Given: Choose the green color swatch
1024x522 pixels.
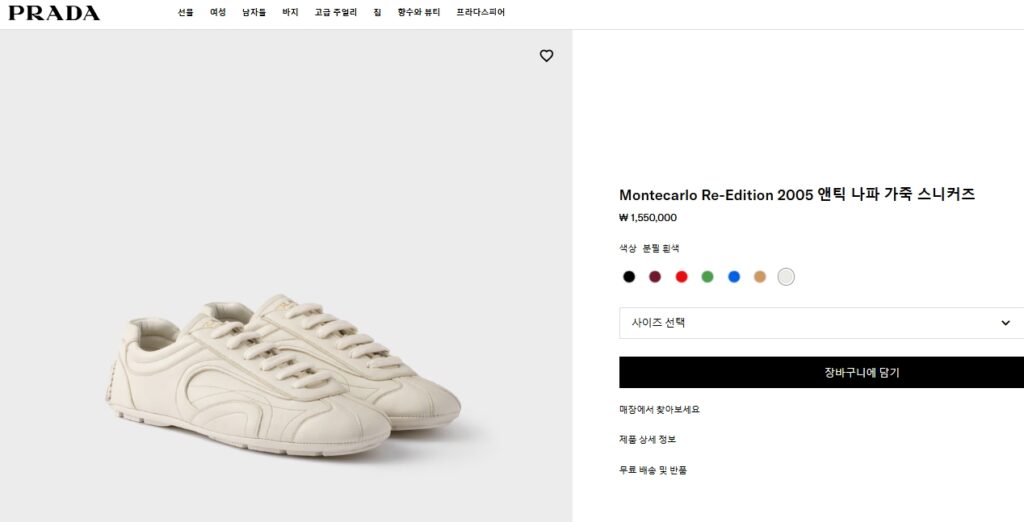Looking at the screenshot, I should tap(707, 277).
